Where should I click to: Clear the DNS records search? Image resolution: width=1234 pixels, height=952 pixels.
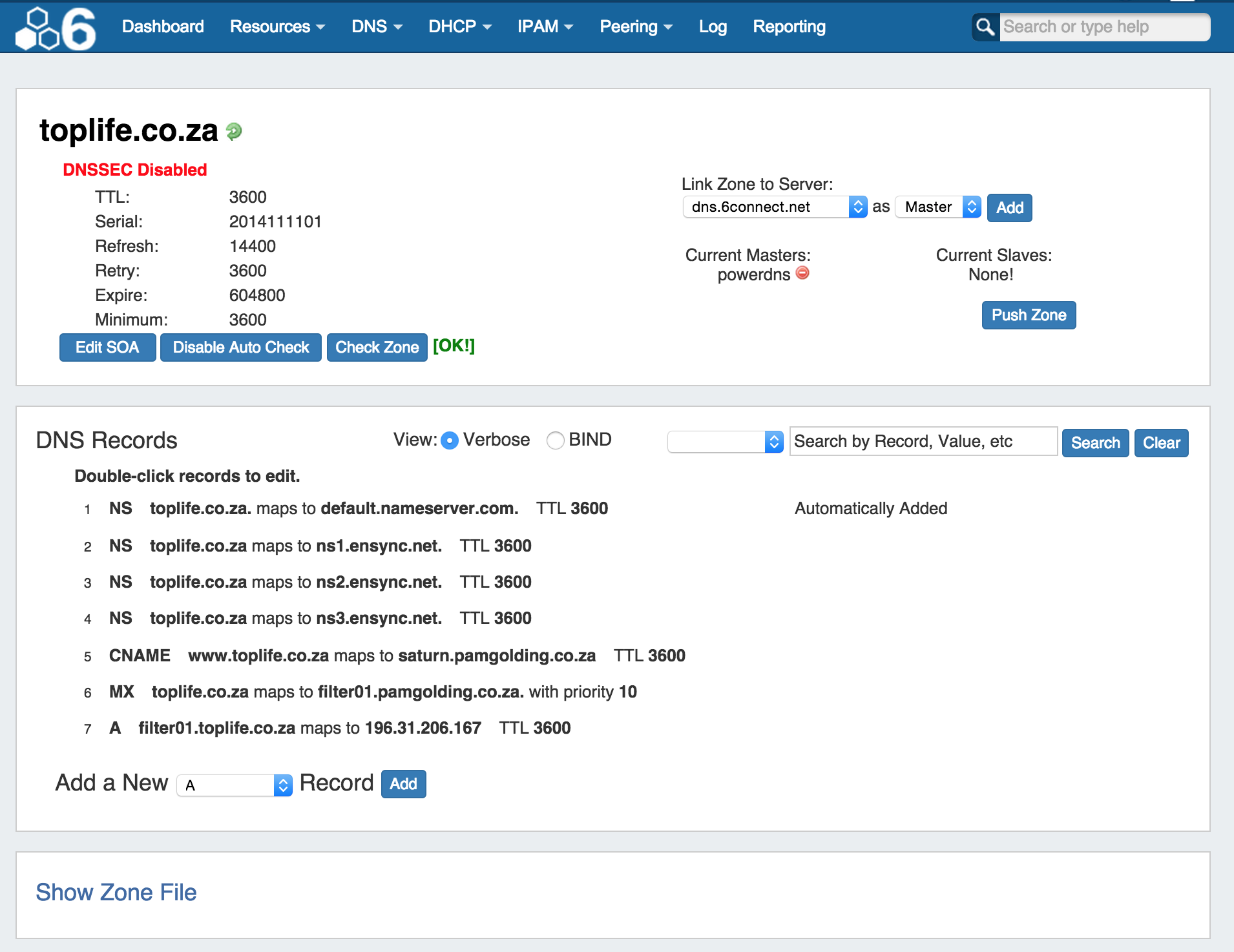pyautogui.click(x=1160, y=443)
